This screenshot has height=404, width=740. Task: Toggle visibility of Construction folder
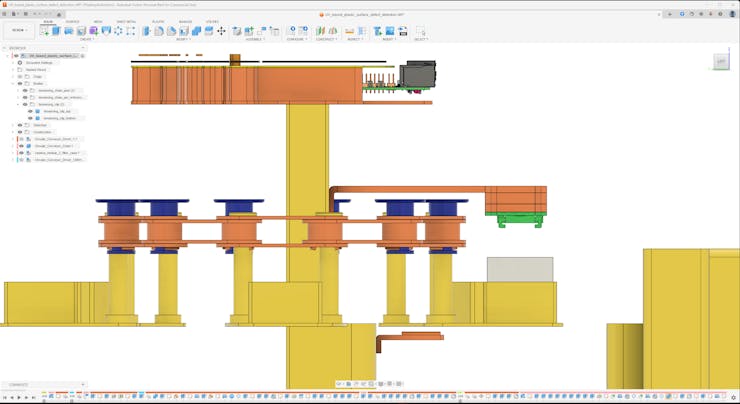[19, 132]
